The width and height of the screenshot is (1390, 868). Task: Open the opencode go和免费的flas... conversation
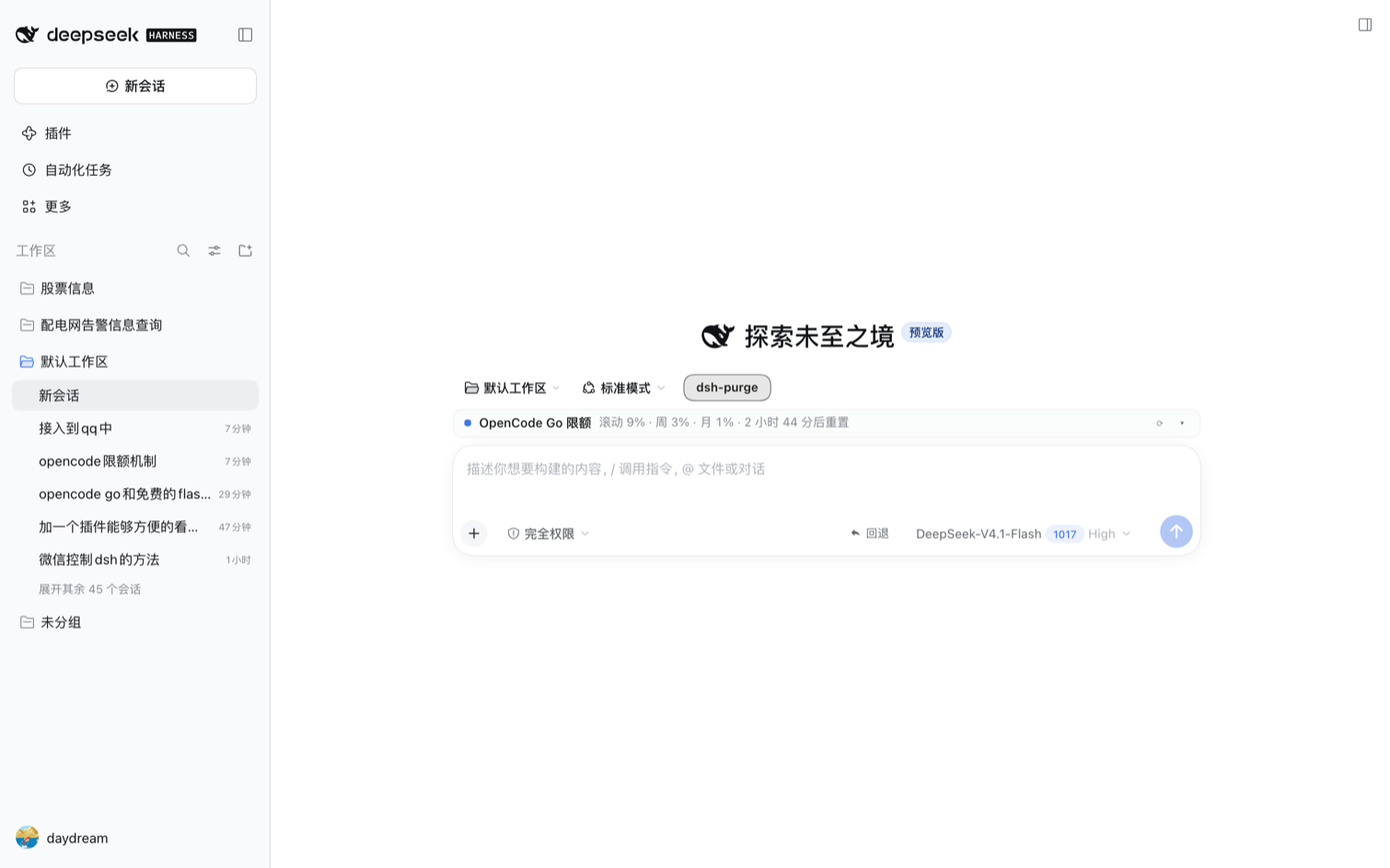click(x=135, y=494)
